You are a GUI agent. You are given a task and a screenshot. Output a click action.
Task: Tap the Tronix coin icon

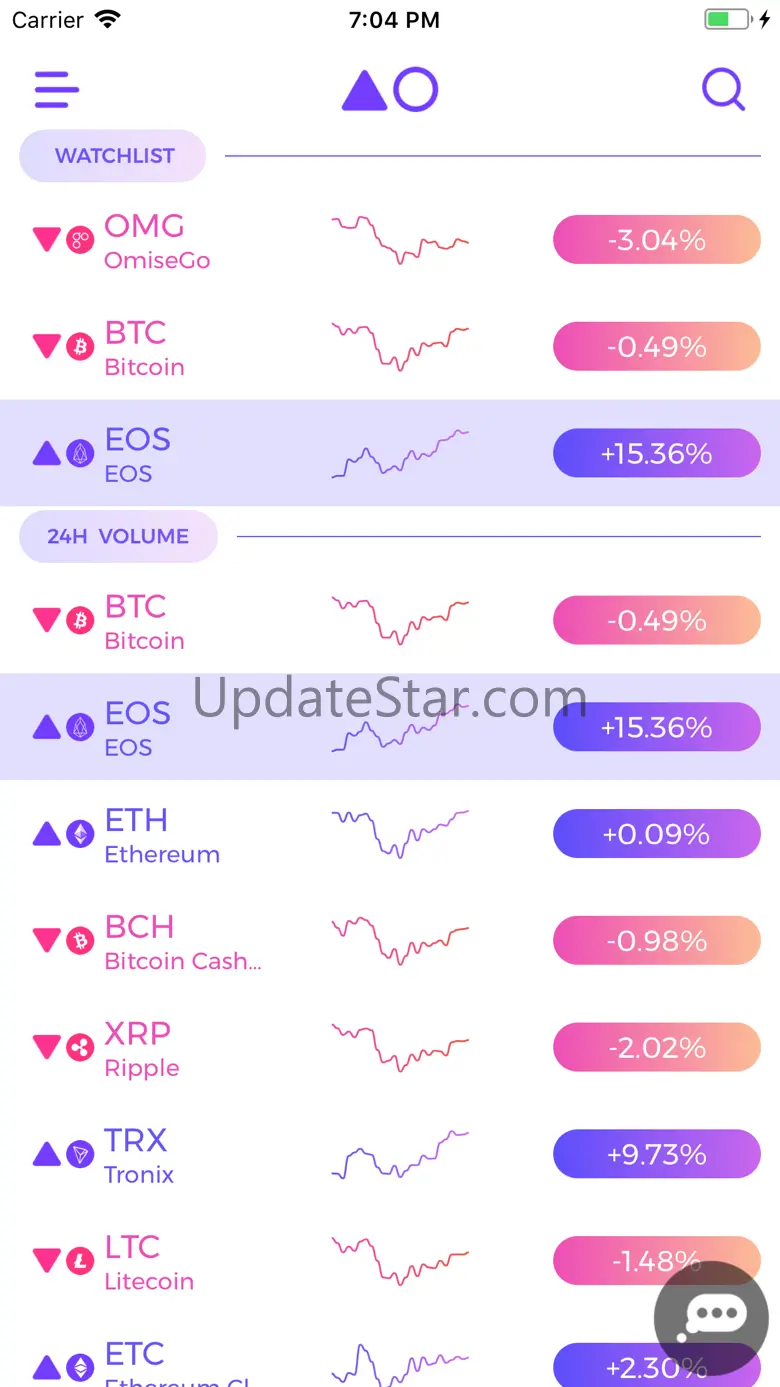pyautogui.click(x=80, y=1155)
